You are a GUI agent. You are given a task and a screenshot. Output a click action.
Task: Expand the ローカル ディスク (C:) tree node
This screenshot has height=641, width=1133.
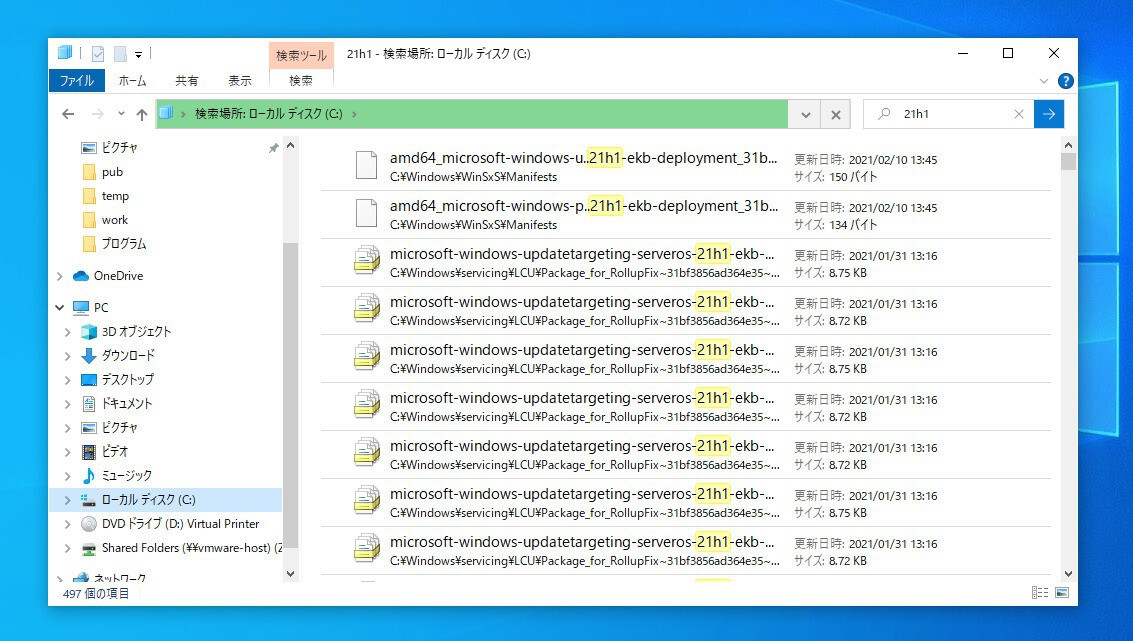coord(68,500)
